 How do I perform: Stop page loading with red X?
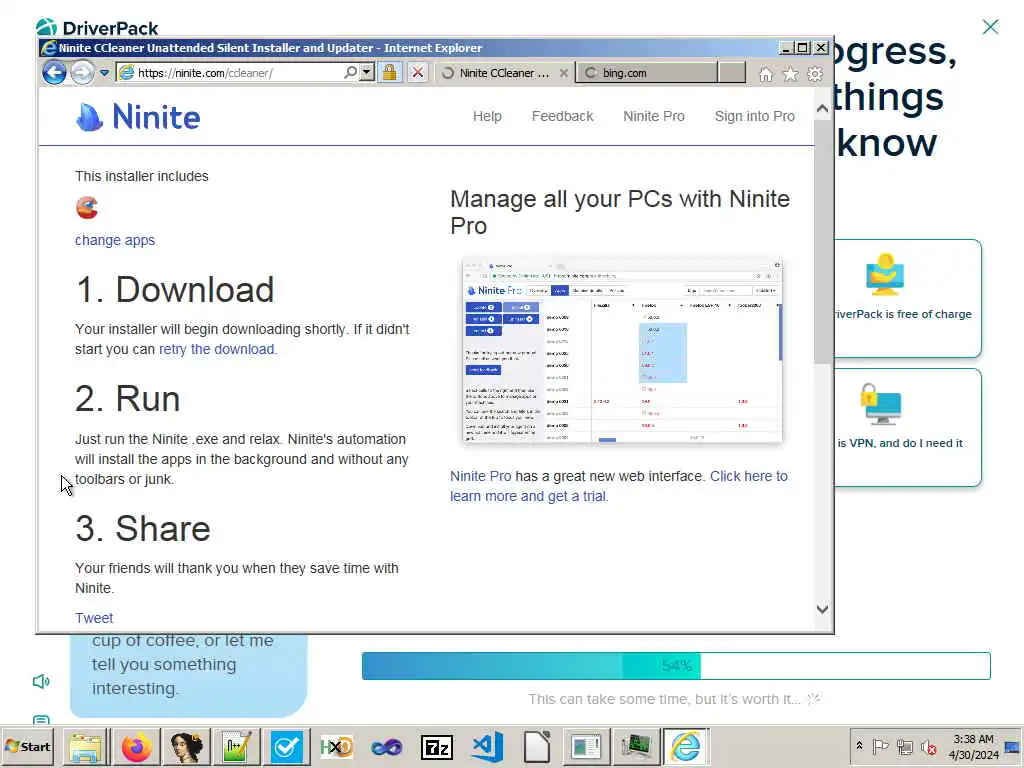pos(418,72)
